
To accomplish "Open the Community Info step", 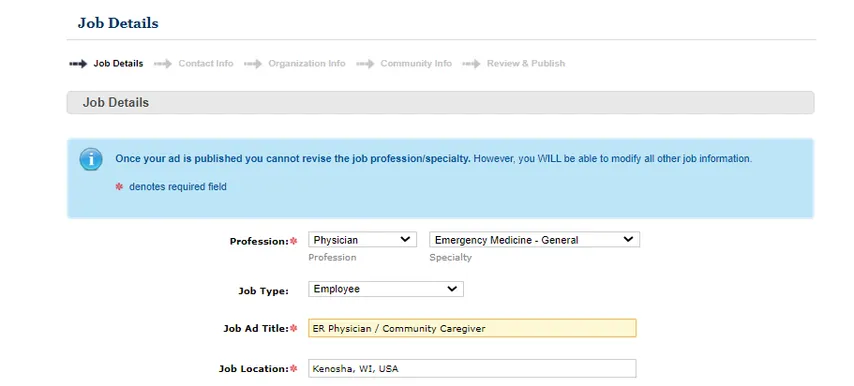I will [416, 64].
